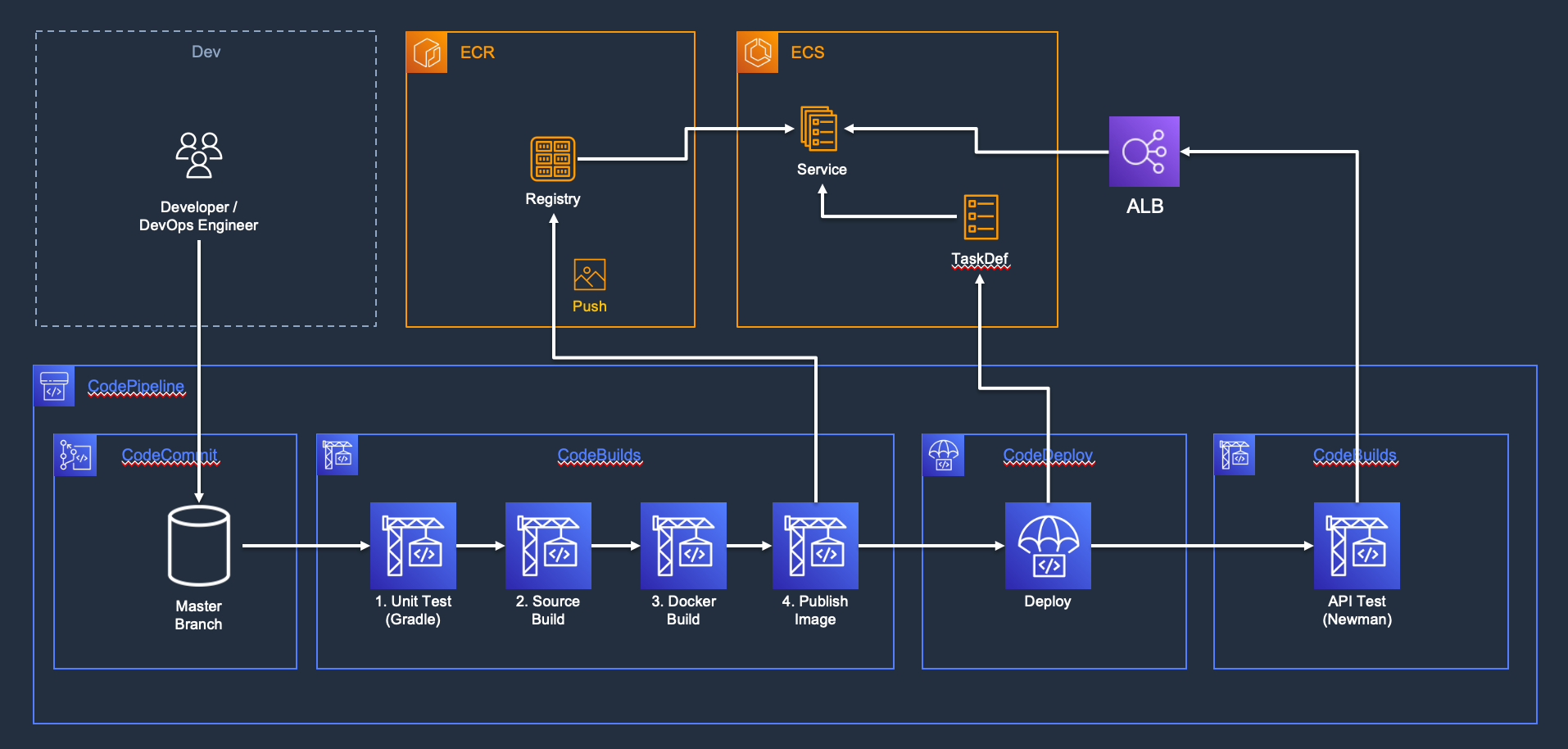The height and width of the screenshot is (749, 1568).
Task: Select the 3. Docker Build icon
Action: click(x=683, y=546)
